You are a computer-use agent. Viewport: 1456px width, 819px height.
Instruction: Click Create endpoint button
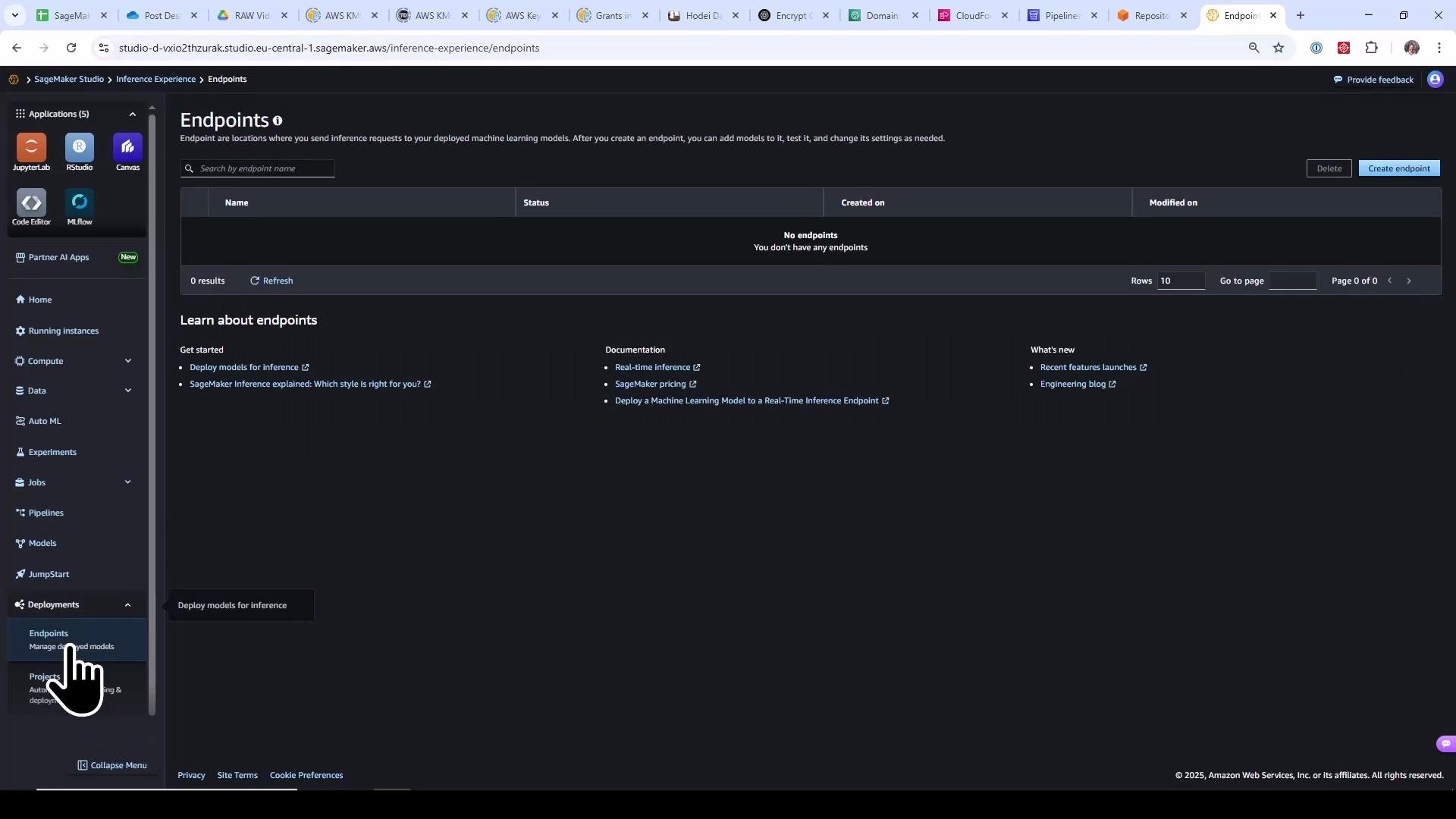click(1398, 168)
